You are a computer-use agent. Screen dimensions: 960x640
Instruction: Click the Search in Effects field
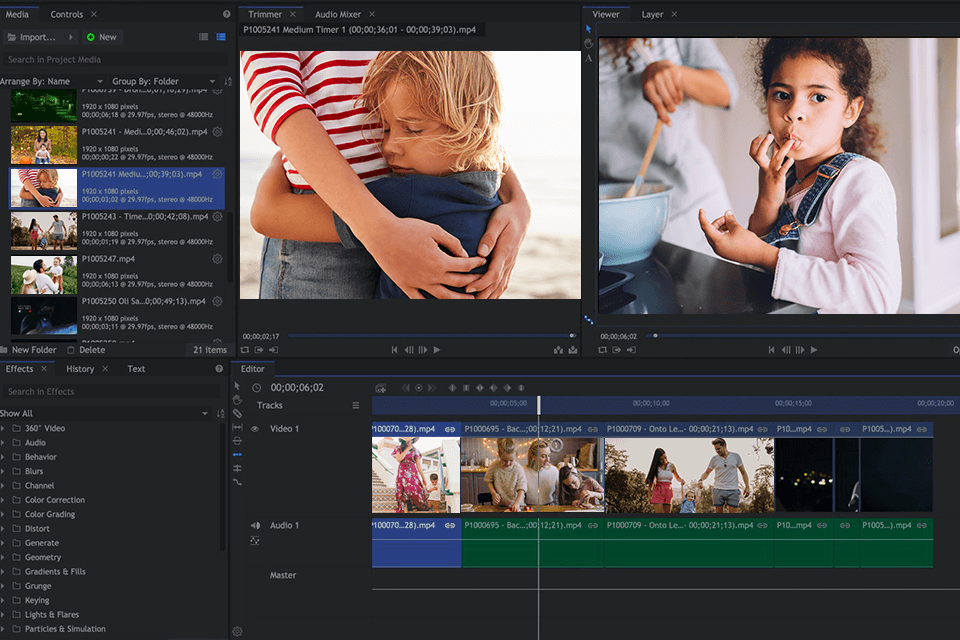click(110, 392)
